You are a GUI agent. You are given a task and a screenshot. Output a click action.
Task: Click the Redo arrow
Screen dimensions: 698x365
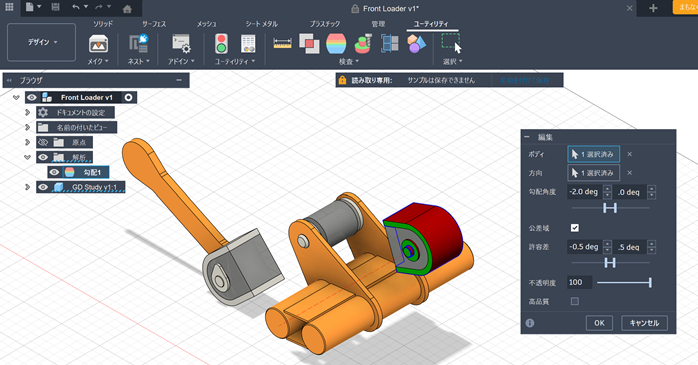point(99,7)
